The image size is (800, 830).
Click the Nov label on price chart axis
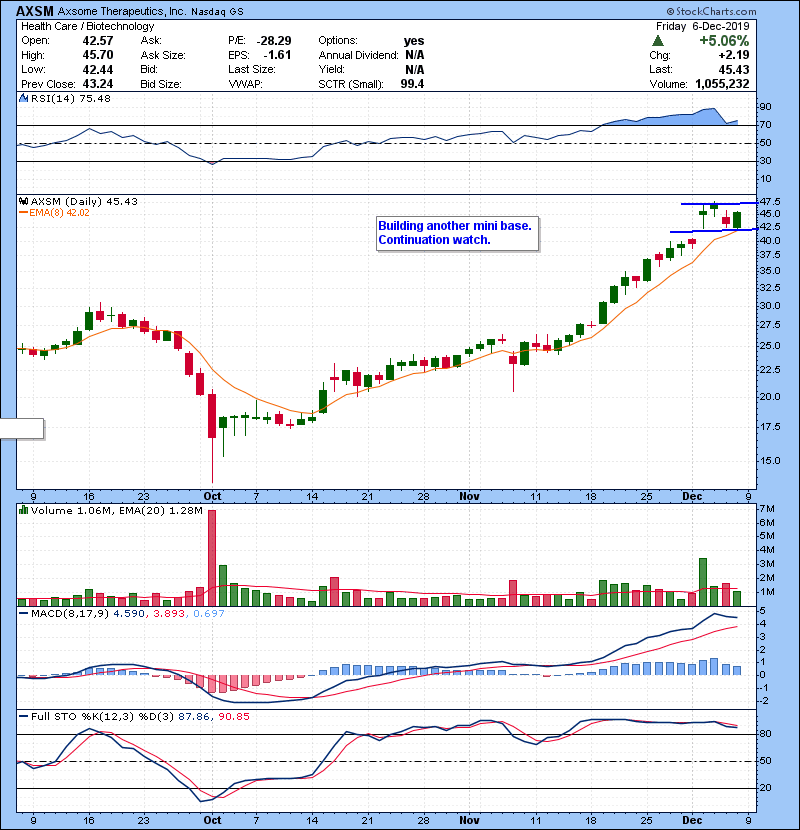[x=469, y=497]
